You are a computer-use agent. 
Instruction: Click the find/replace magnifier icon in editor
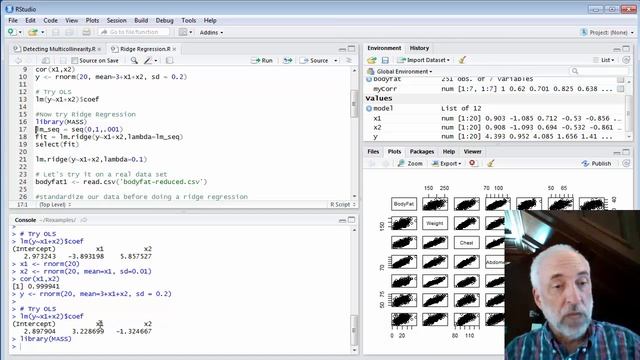134,60
